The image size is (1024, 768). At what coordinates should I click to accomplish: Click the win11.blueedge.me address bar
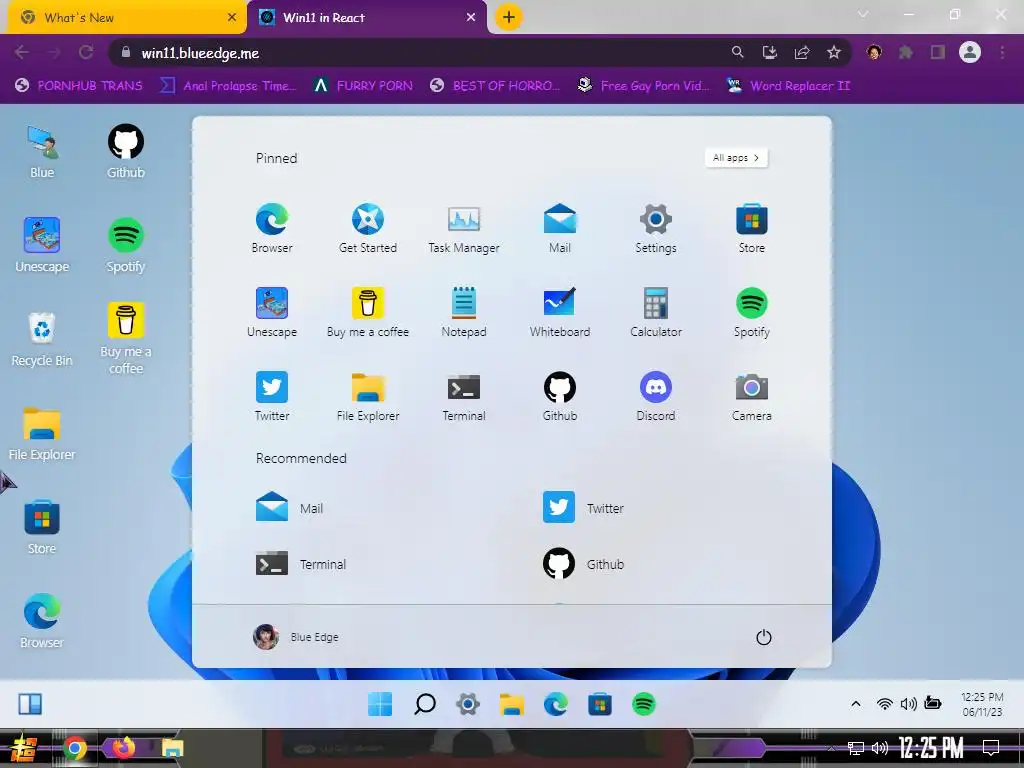418,53
